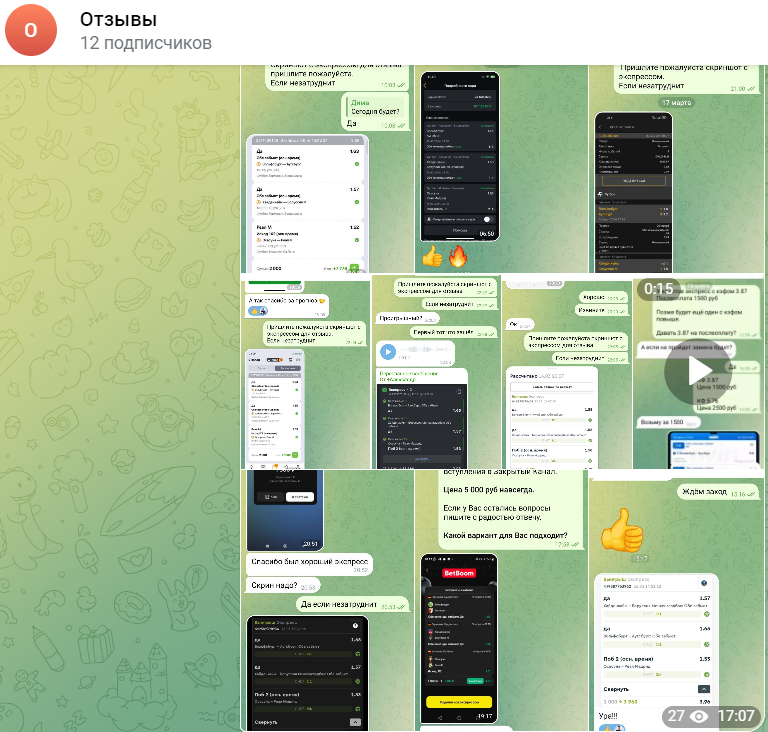Screen dimensions: 768x732
Task: Click the large thumbs-up sticker under Ждём заход
Action: click(x=620, y=531)
